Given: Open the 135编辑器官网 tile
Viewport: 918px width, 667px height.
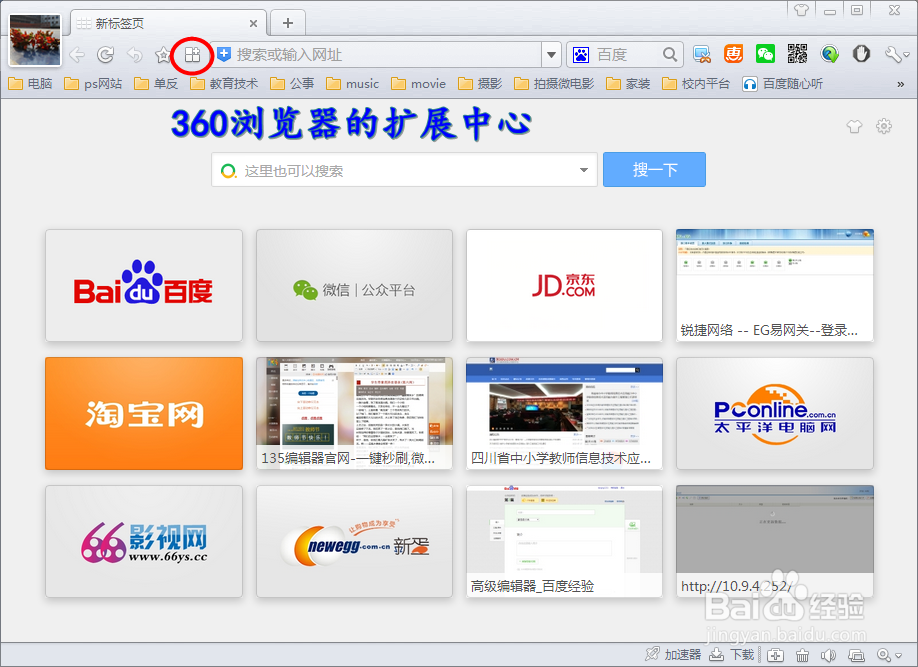Looking at the screenshot, I should [x=354, y=413].
